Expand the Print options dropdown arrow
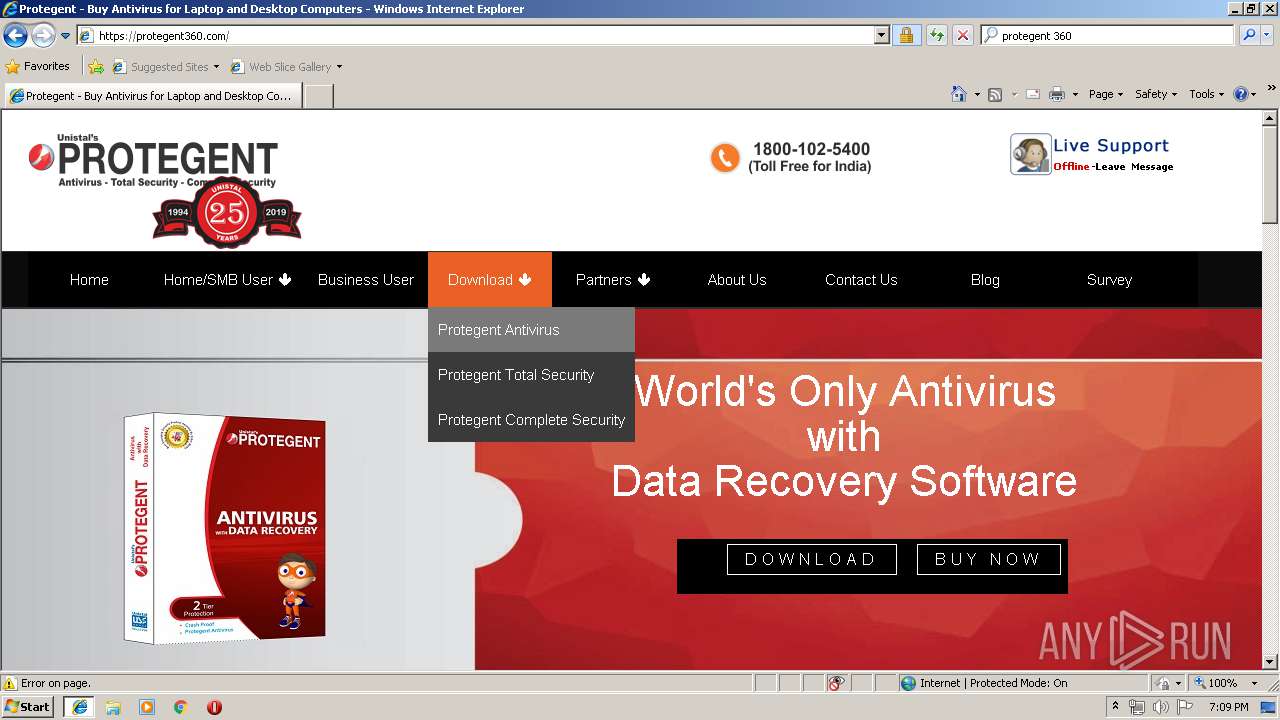1280x720 pixels. point(1075,94)
